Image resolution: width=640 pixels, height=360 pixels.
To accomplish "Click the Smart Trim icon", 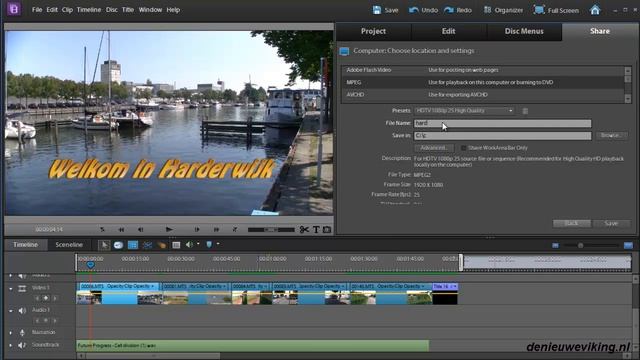I will point(147,245).
